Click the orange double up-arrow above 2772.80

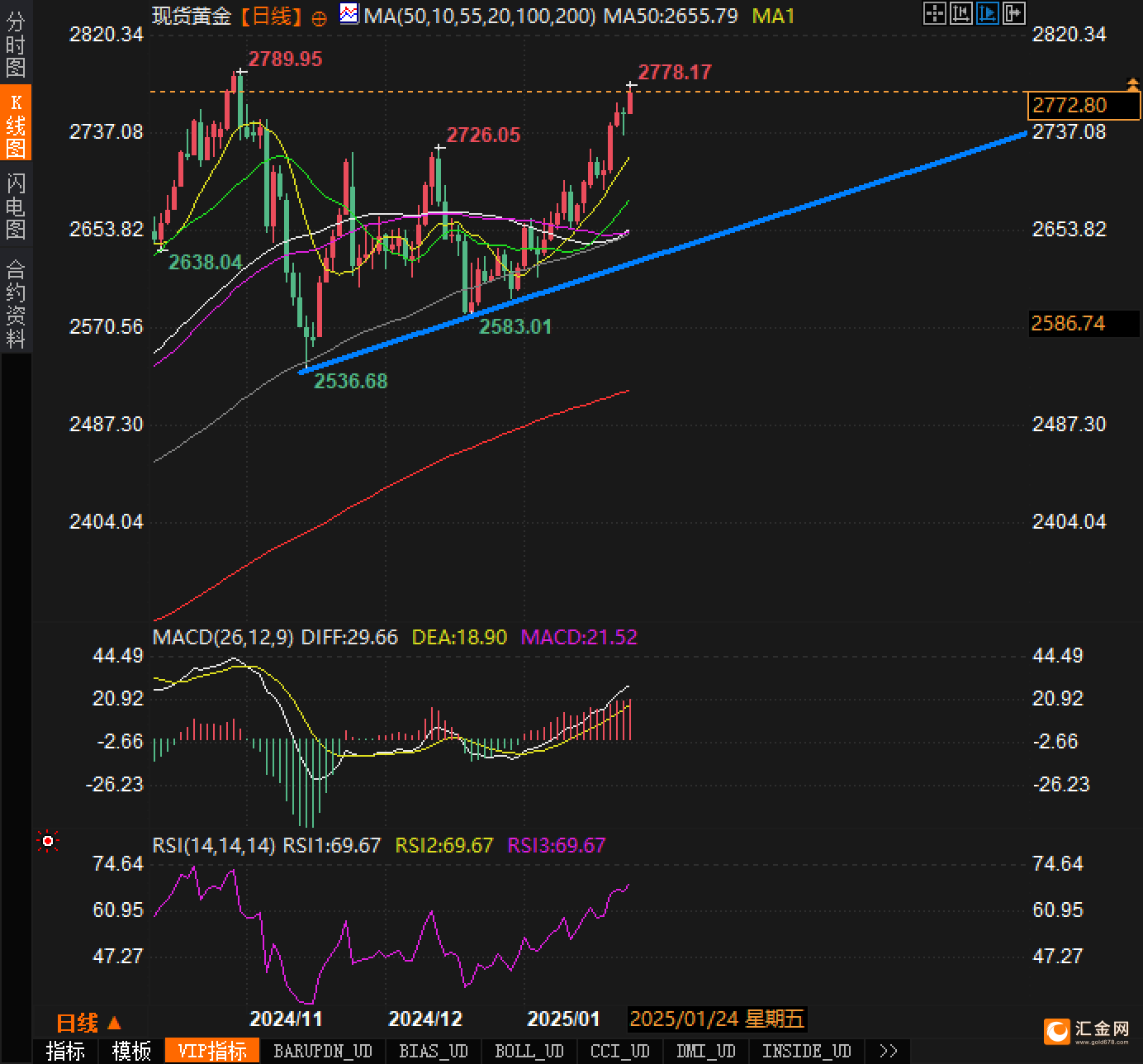[x=1132, y=83]
